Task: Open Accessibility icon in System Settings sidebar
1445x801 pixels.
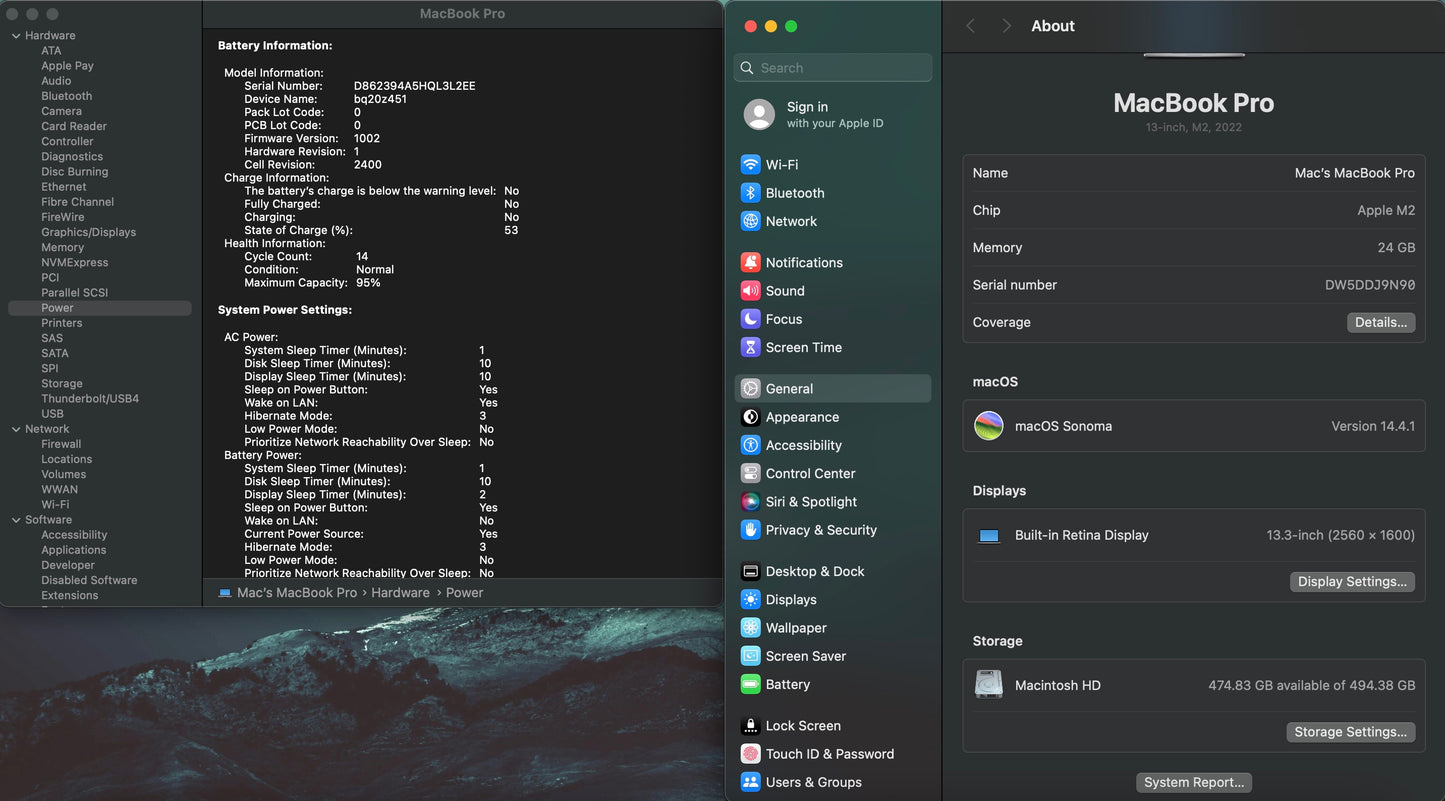Action: 750,445
